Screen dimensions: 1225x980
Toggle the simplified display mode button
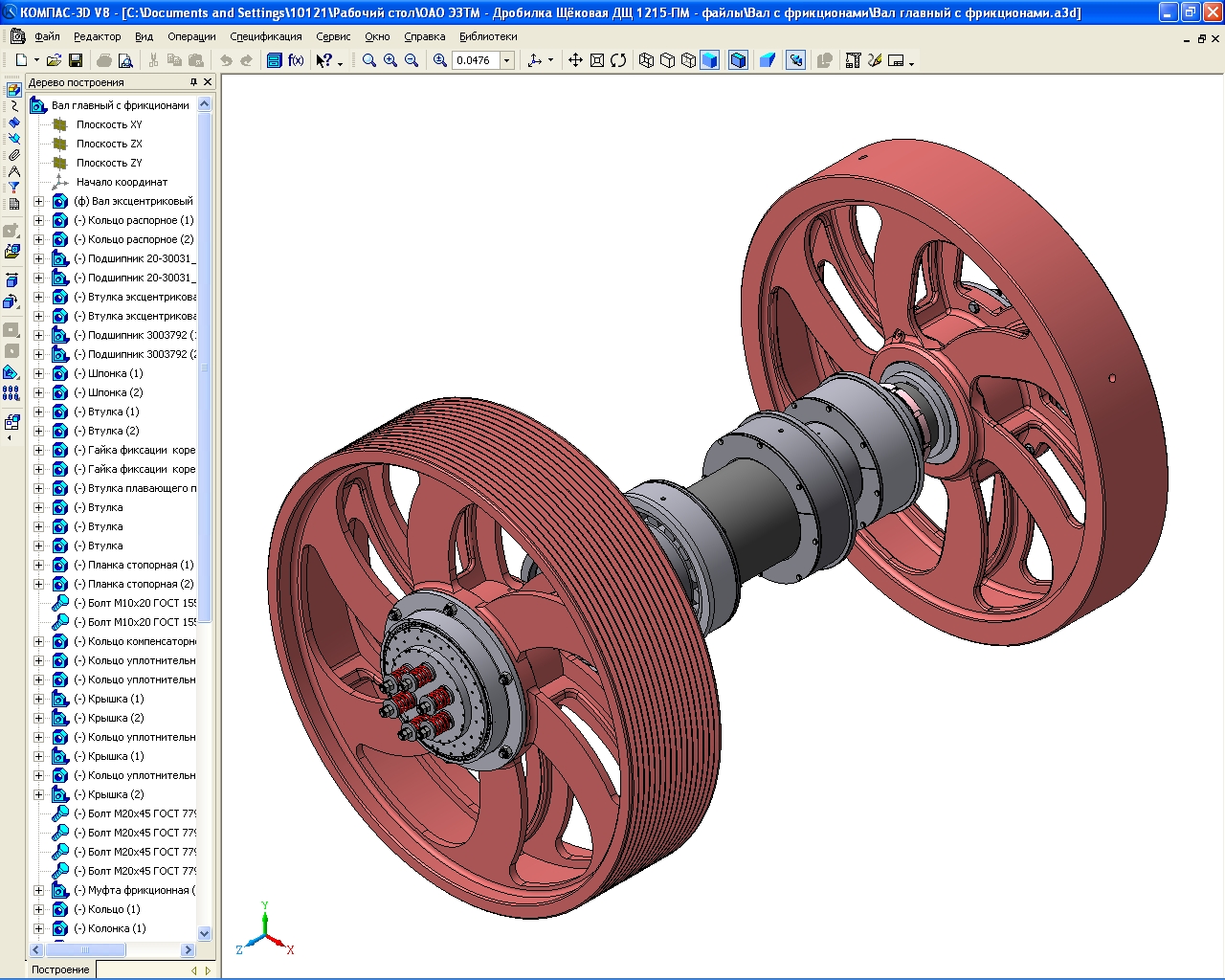[x=795, y=60]
